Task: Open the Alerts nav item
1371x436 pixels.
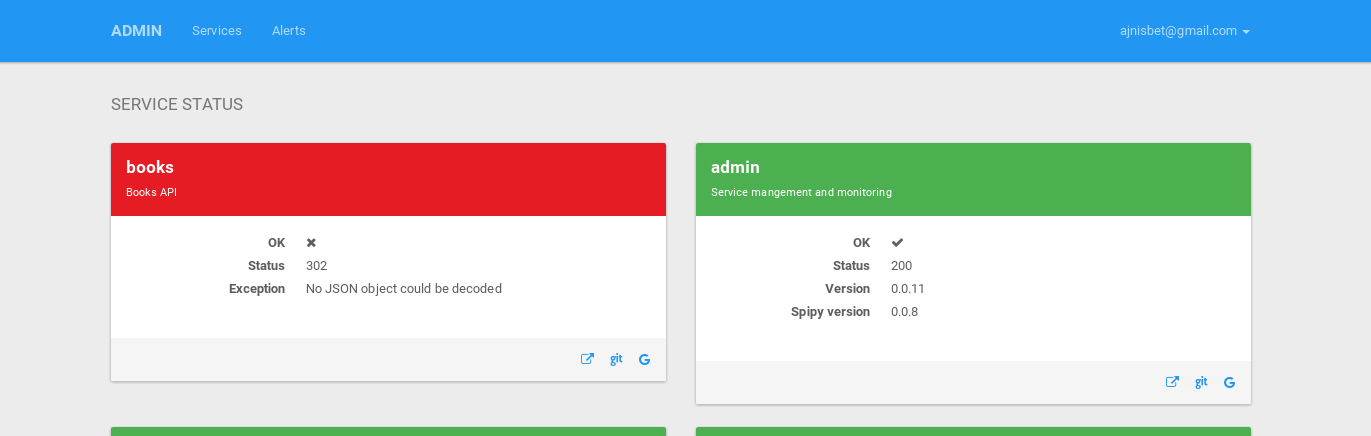Action: 289,31
